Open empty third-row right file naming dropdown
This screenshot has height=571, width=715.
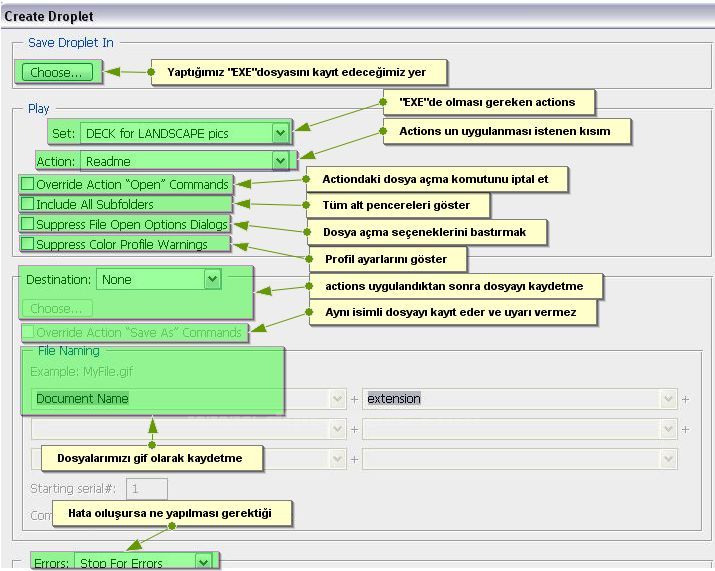tap(520, 459)
